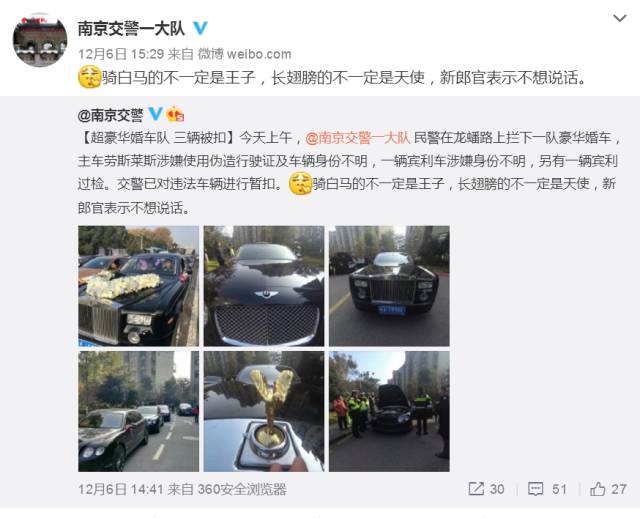Open the orange @南京交警一大队 mention
Screen dimensions: 640x518
358,138
